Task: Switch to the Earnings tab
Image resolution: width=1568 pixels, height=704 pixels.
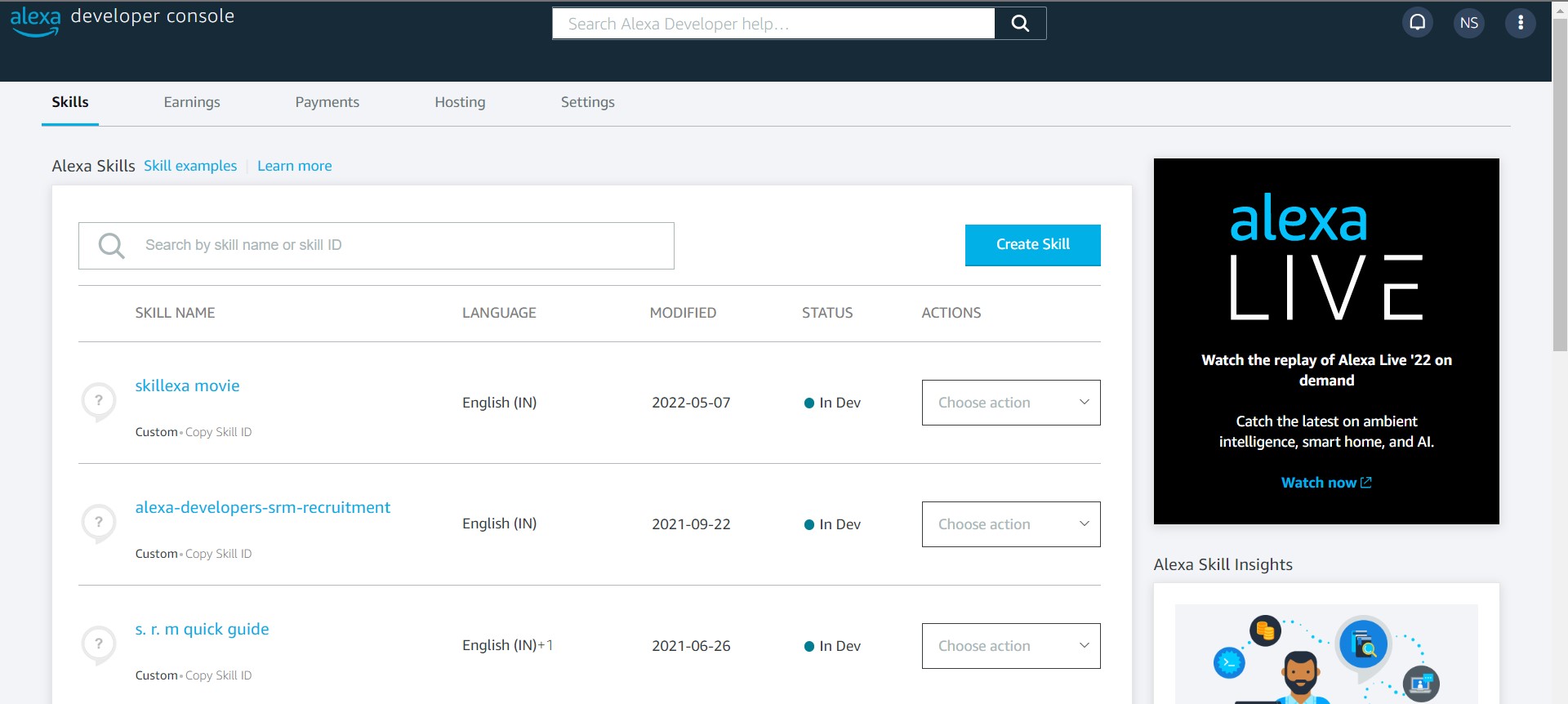Action: coord(192,102)
